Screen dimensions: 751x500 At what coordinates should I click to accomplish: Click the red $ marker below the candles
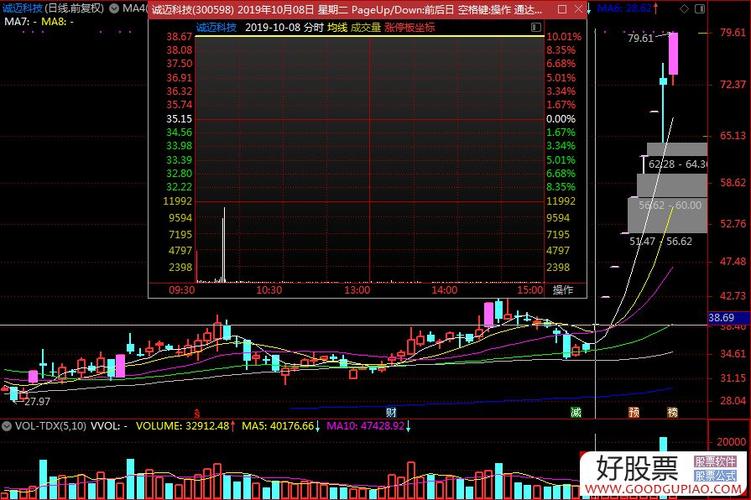(196, 413)
